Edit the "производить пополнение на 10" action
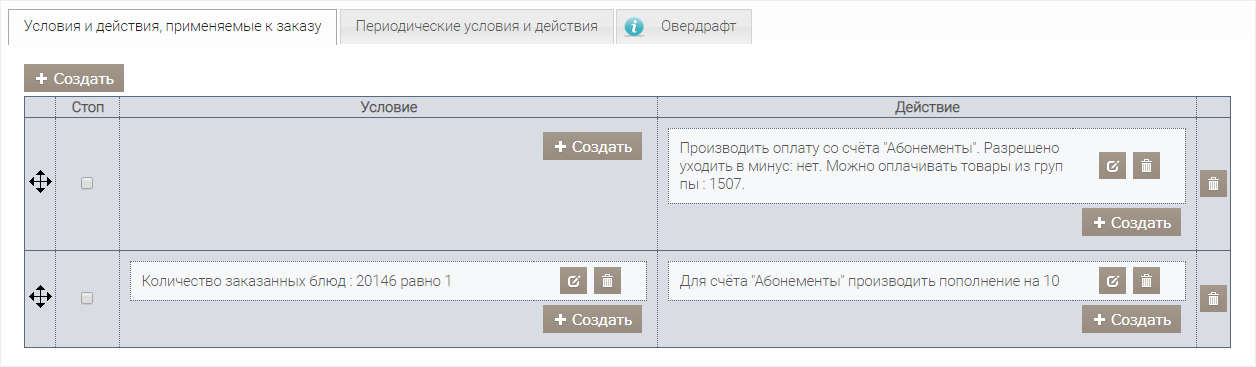 click(1112, 281)
